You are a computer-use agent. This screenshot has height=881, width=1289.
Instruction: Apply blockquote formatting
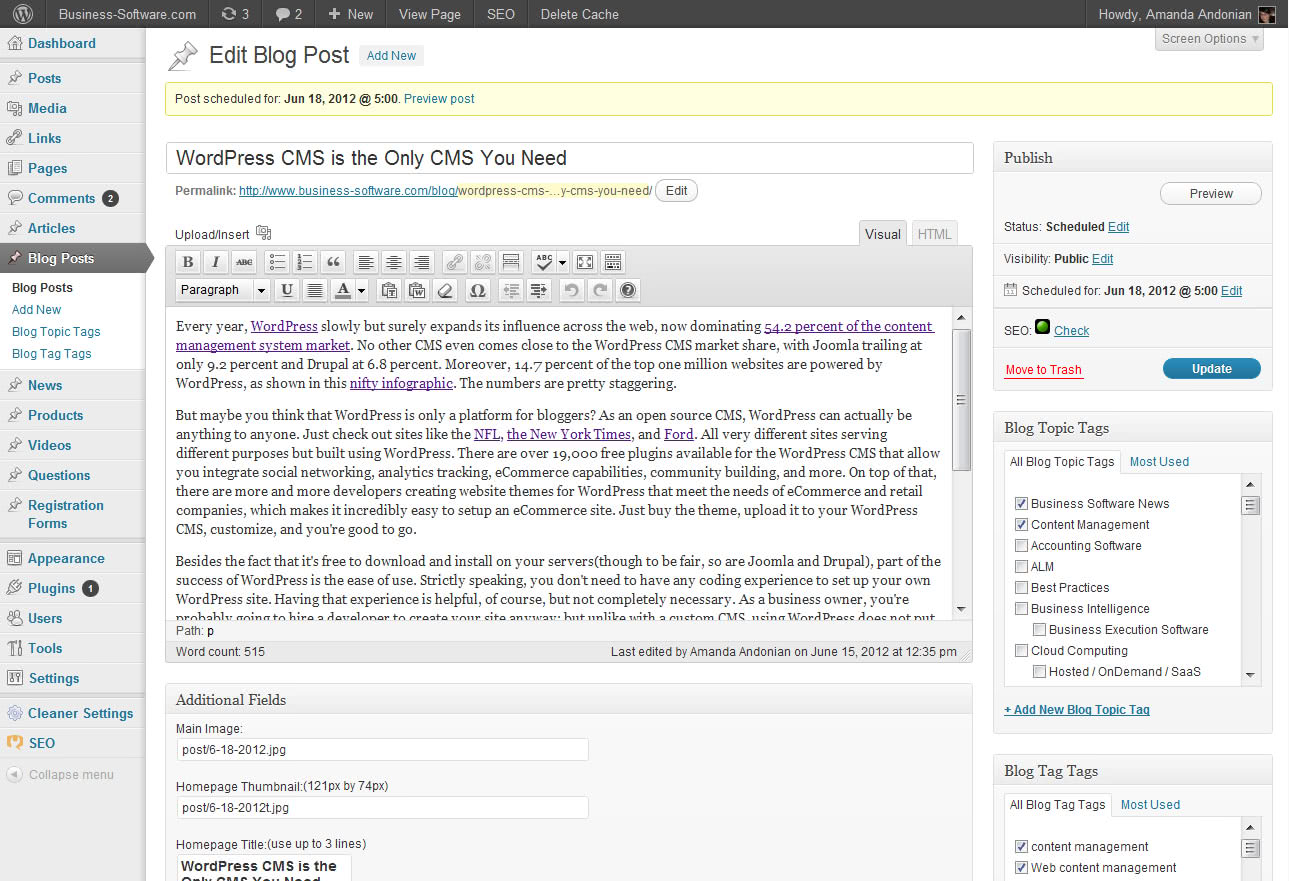[x=333, y=262]
